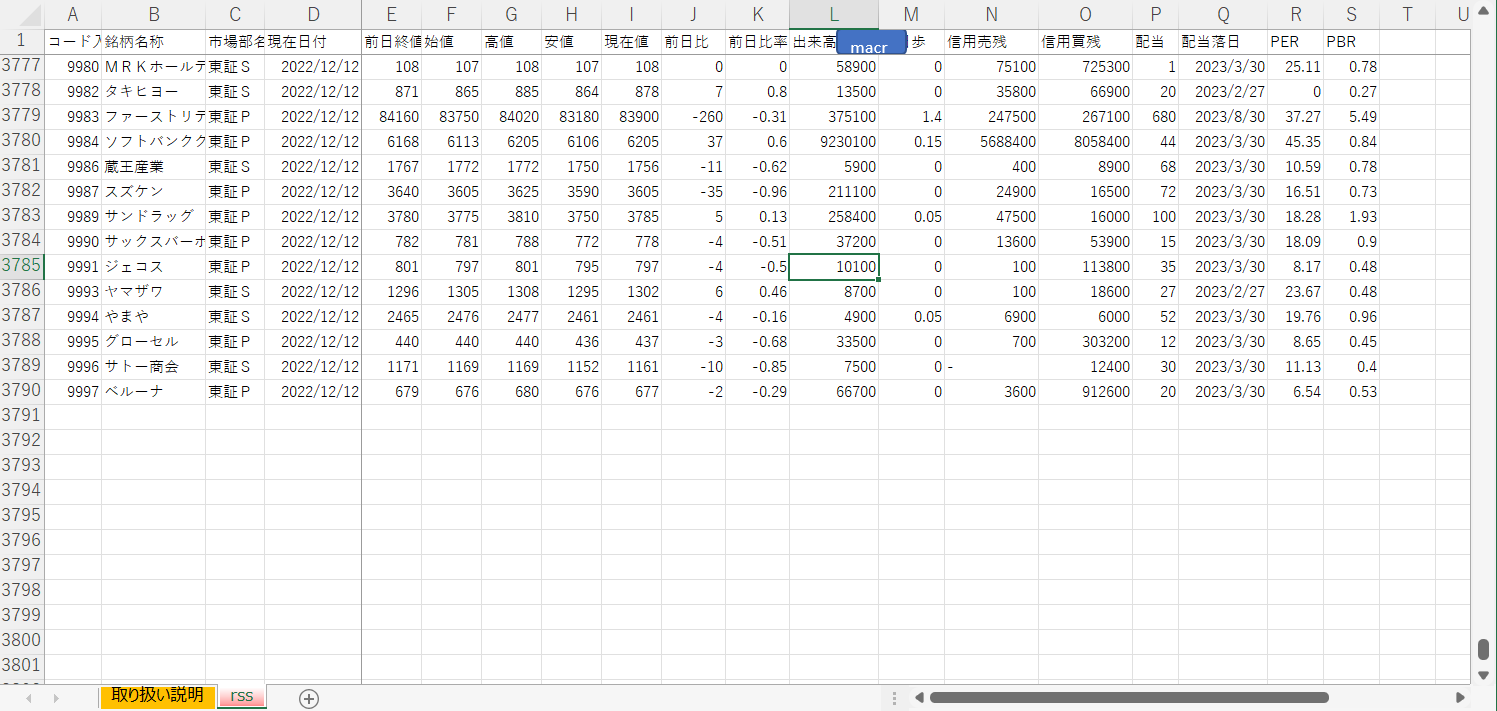
Task: Select the rss sheet tab
Action: point(241,696)
